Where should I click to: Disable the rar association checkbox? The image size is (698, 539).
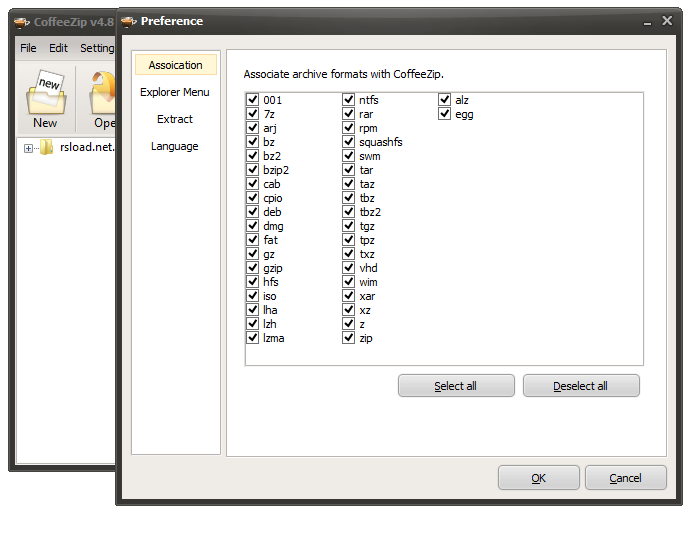(349, 113)
